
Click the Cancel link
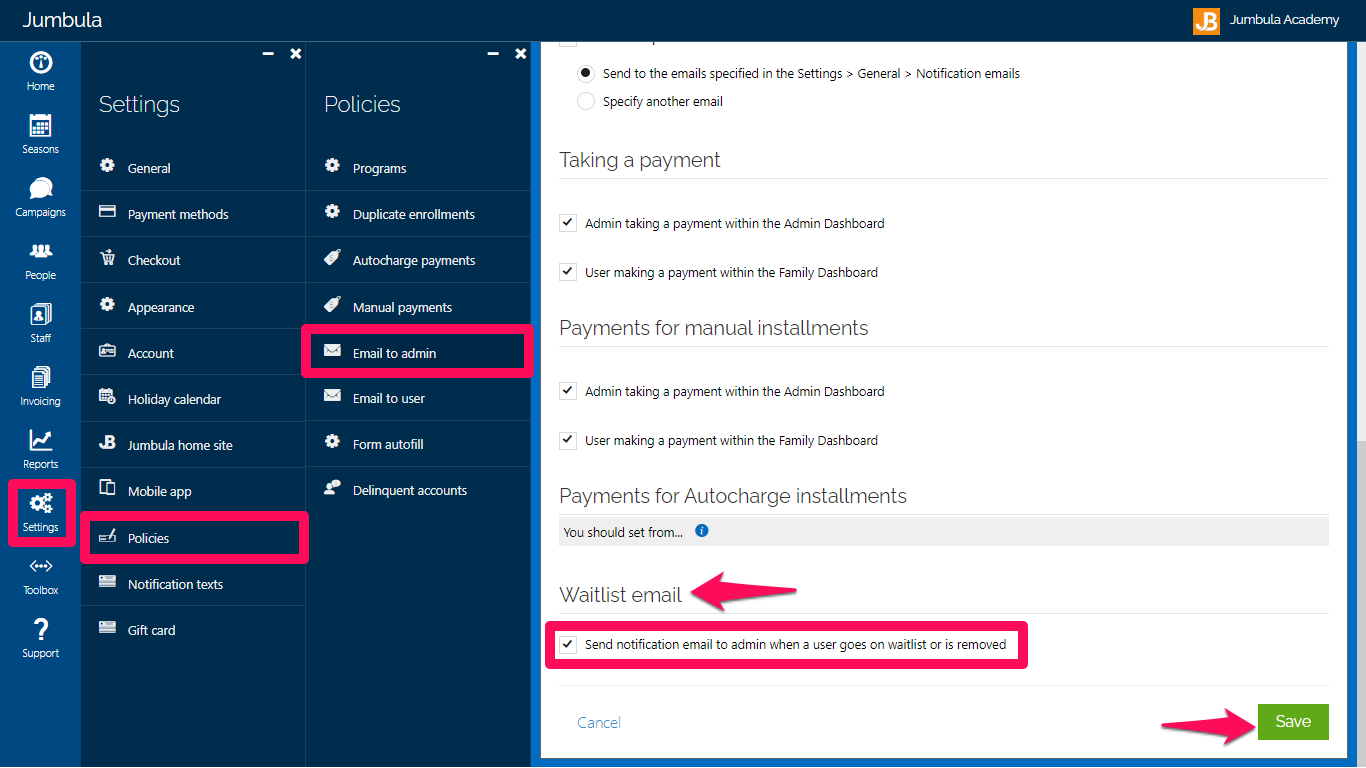599,722
